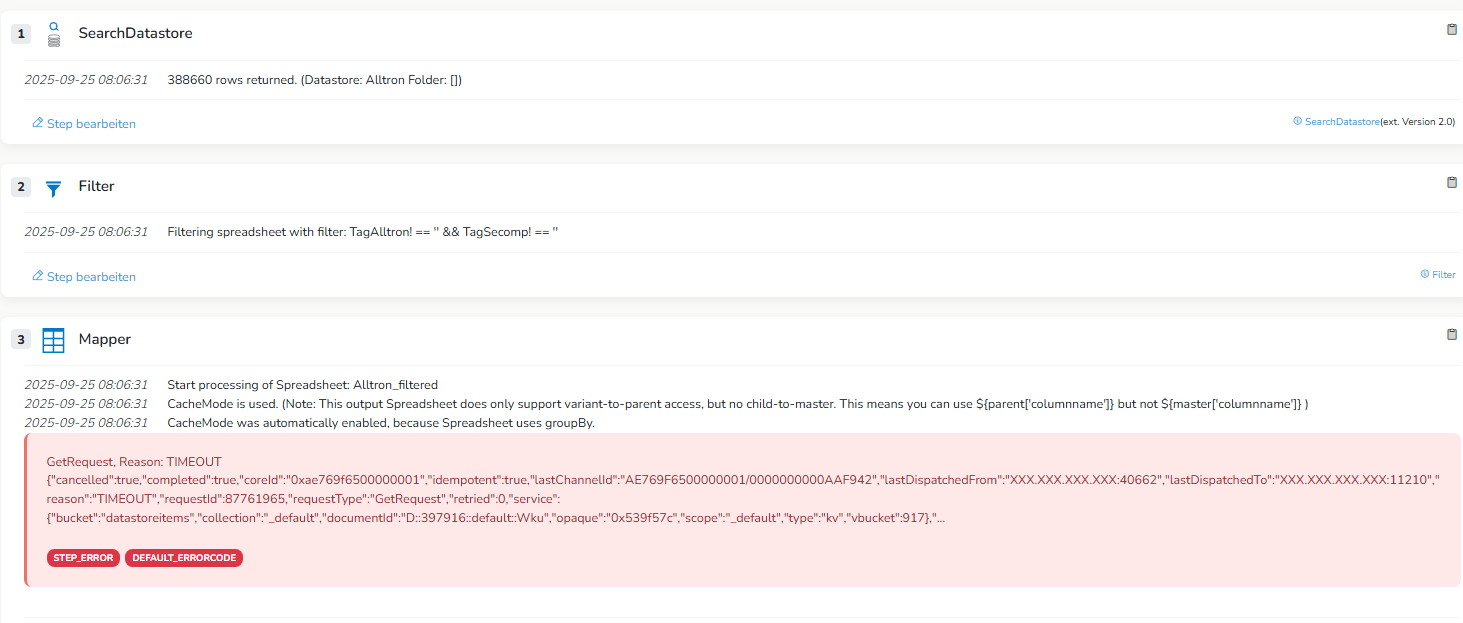Click the DEFAULT_ERRORCODE red badge
This screenshot has height=623, width=1463.
pyautogui.click(x=184, y=558)
